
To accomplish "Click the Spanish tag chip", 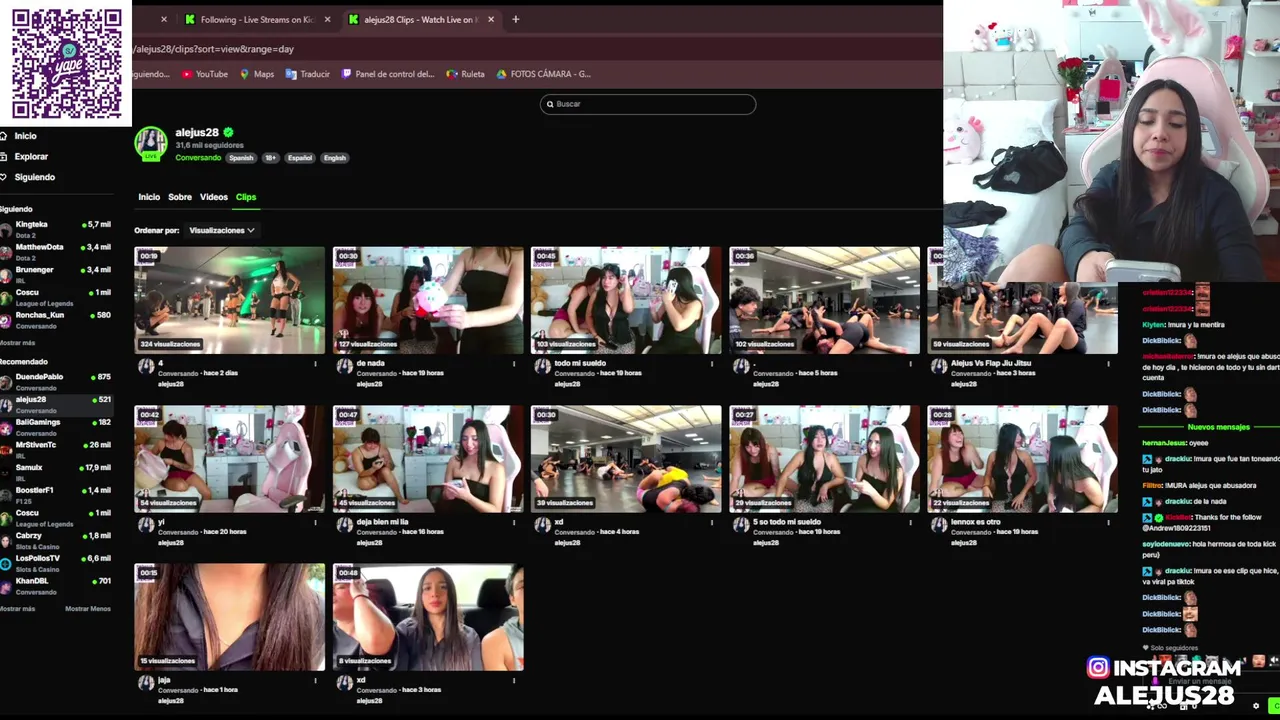I will tap(241, 158).
